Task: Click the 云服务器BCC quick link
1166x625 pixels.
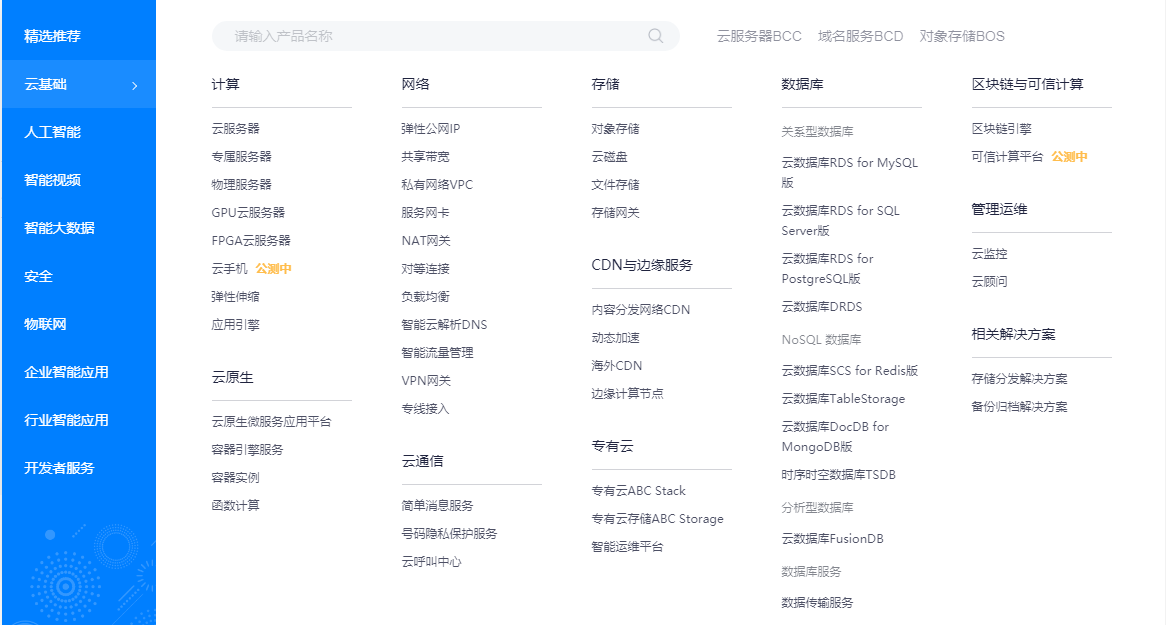Action: pyautogui.click(x=759, y=36)
